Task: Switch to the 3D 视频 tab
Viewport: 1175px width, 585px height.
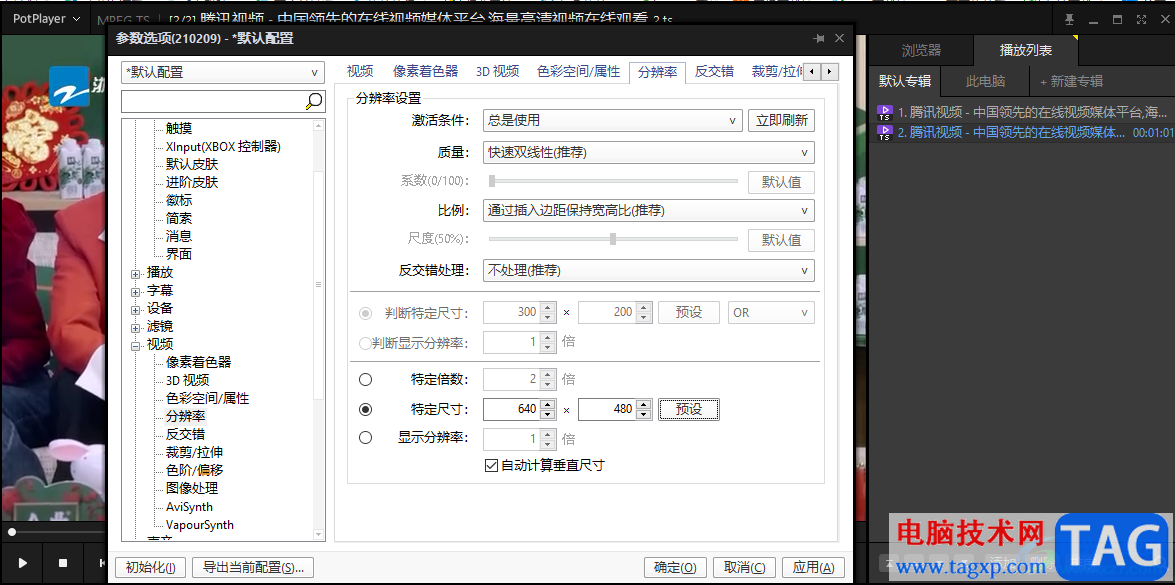Action: coord(498,72)
